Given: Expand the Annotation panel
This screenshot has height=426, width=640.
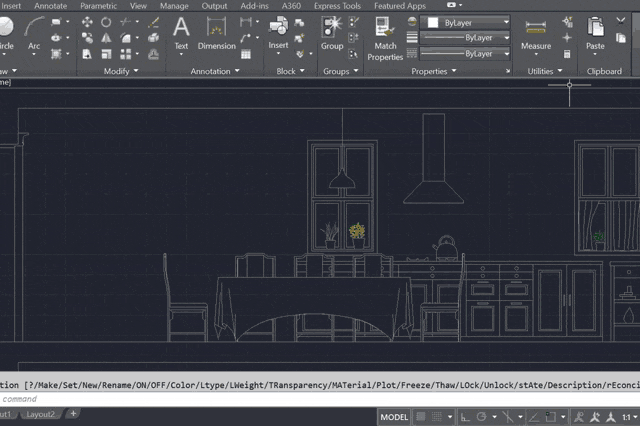Looking at the screenshot, I should tap(215, 71).
